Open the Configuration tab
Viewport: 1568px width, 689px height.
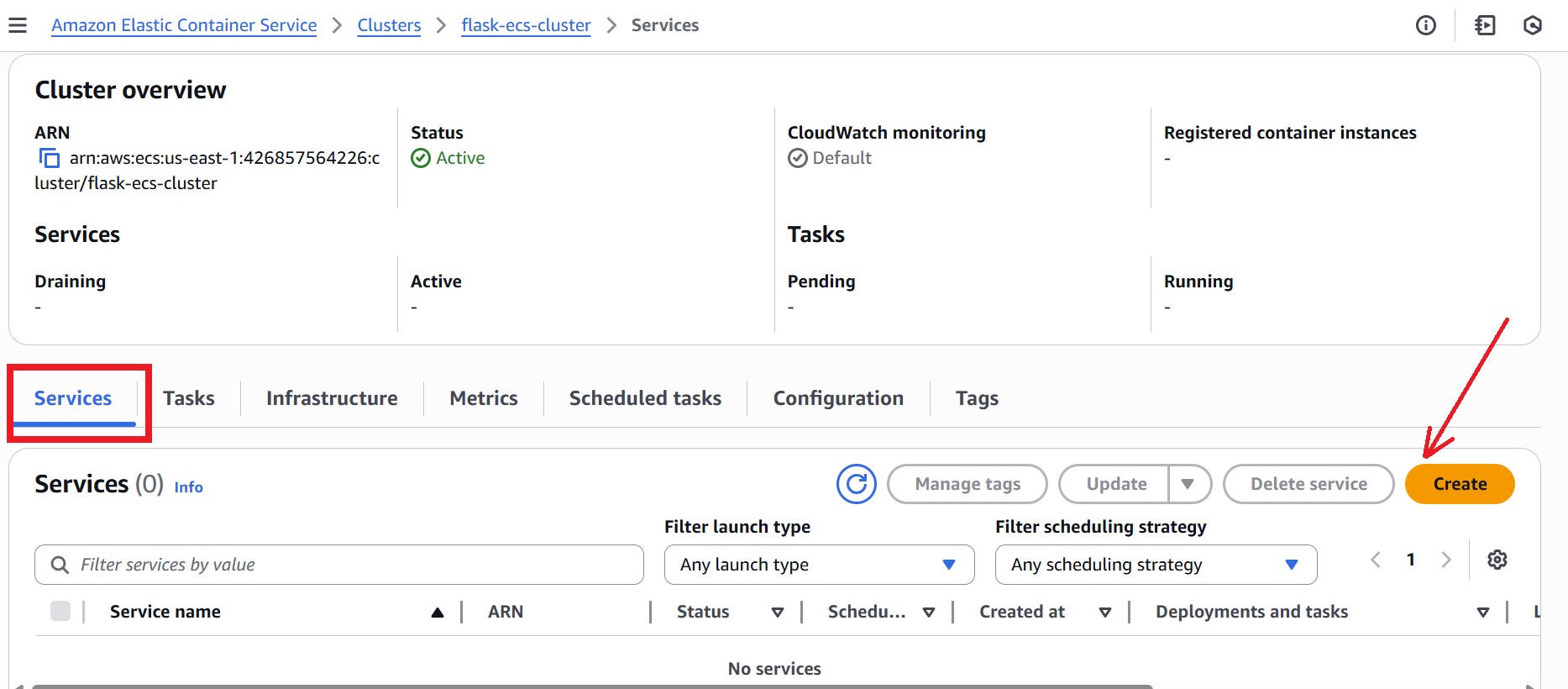(x=838, y=398)
